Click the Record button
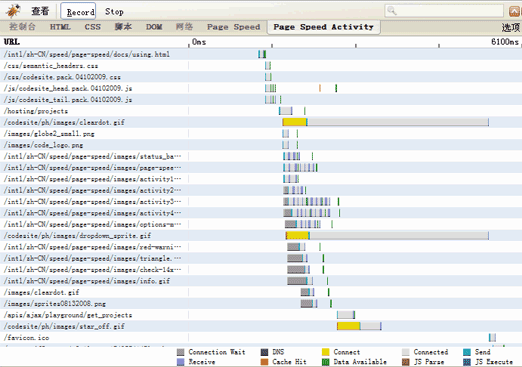This screenshot has height=367, width=522. 78,11
